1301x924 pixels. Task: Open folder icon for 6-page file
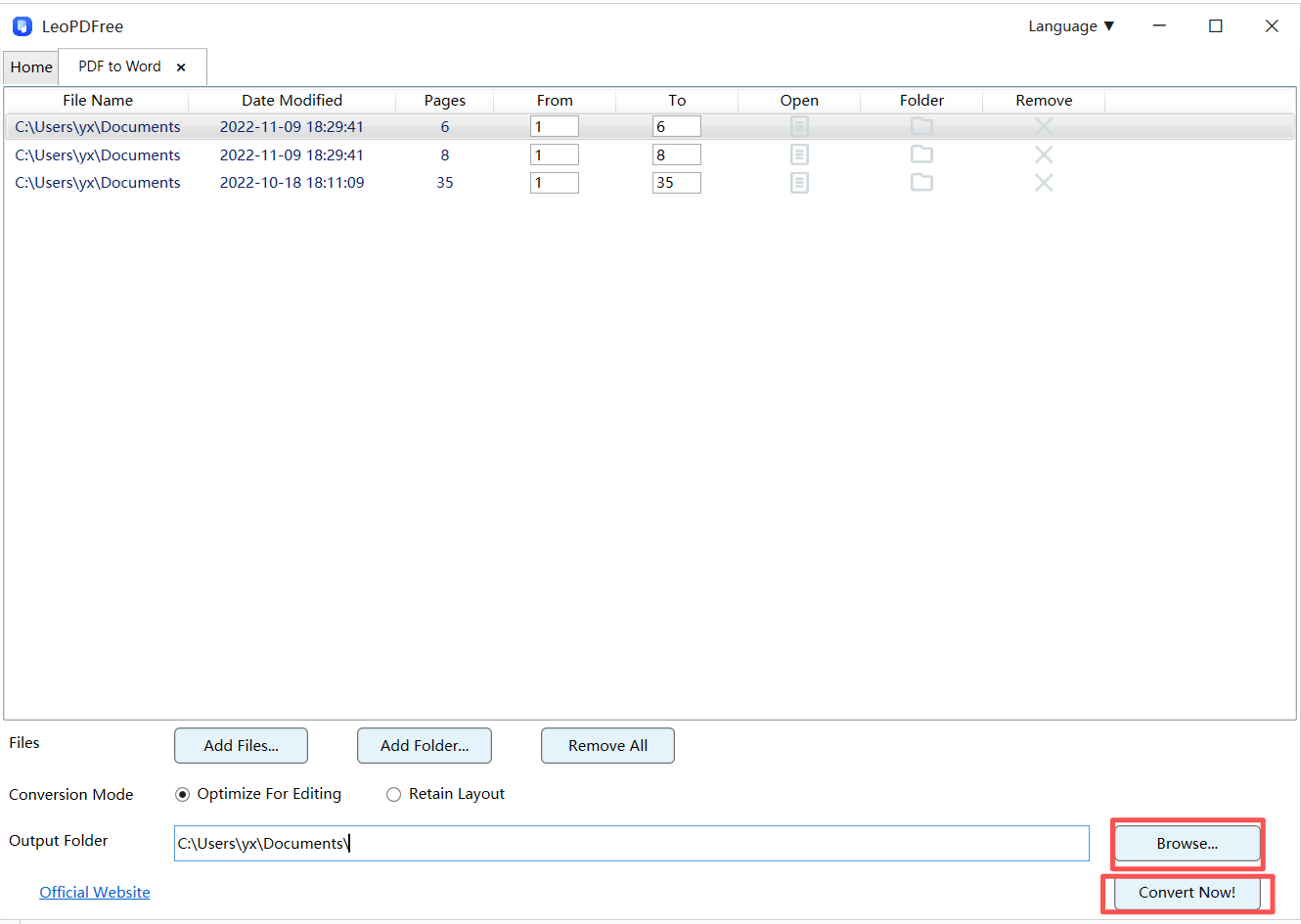pyautogui.click(x=921, y=126)
